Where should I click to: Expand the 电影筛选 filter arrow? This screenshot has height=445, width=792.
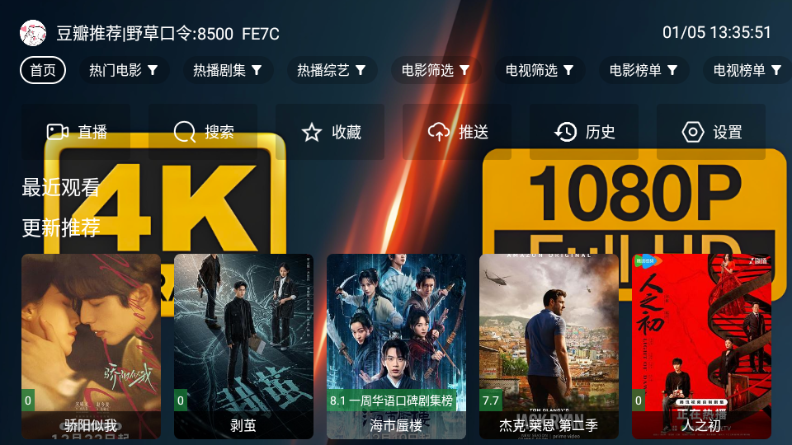coord(464,71)
